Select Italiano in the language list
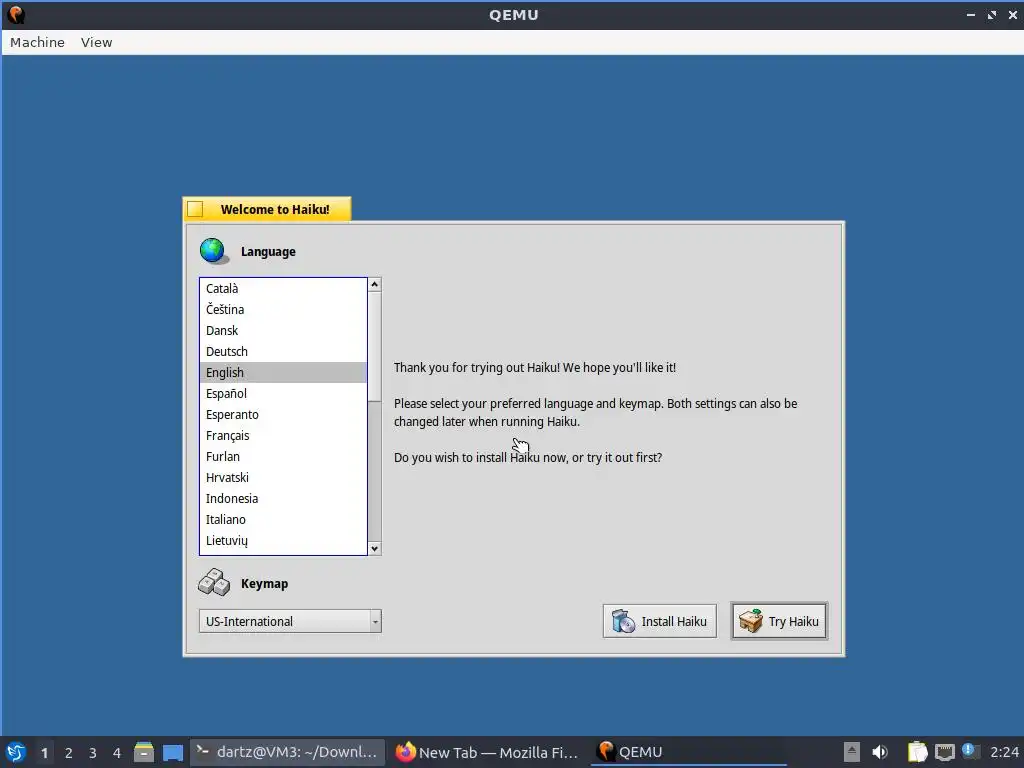Screen dimensions: 1024x768 [x=283, y=519]
